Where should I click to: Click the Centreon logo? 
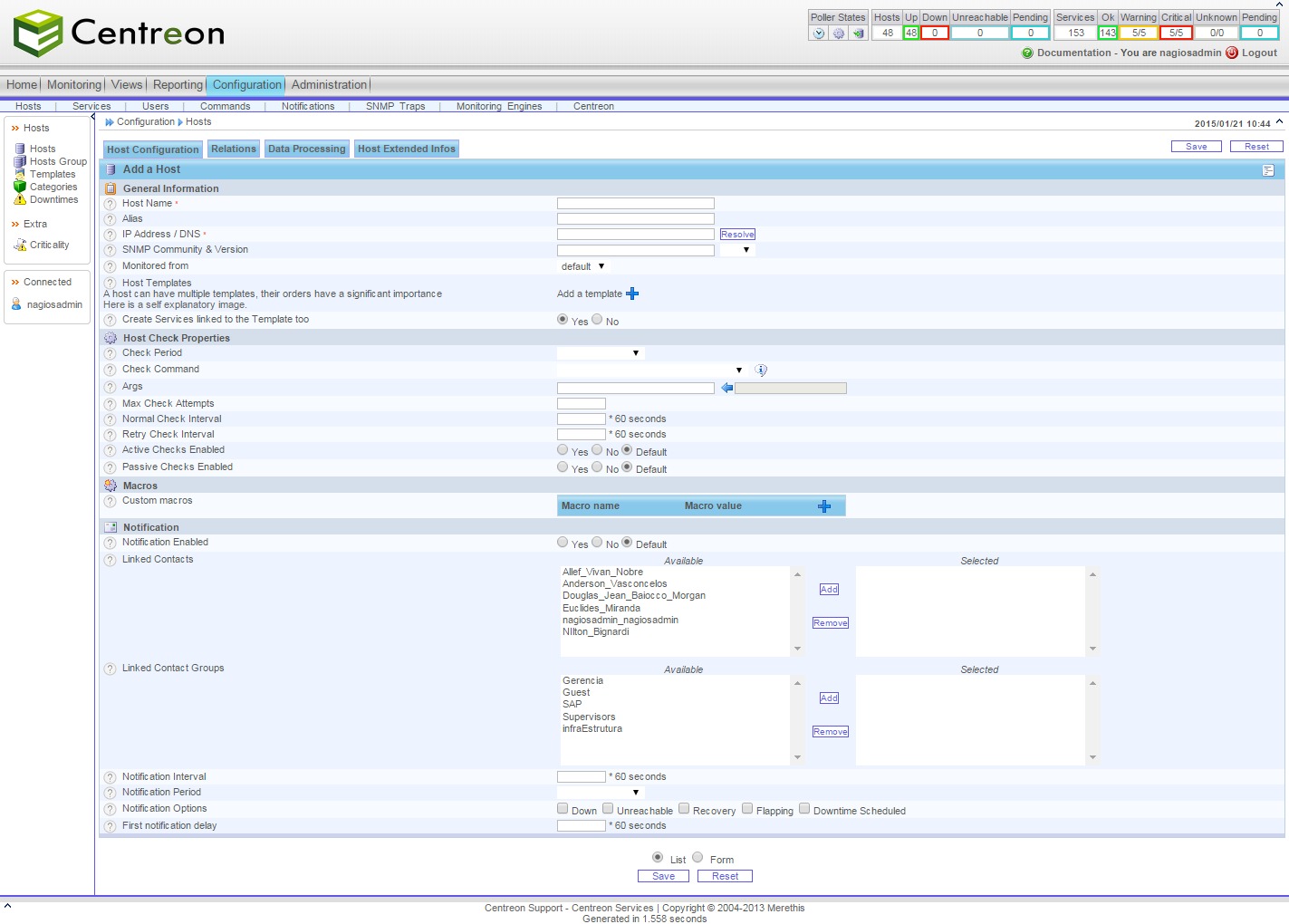[119, 34]
